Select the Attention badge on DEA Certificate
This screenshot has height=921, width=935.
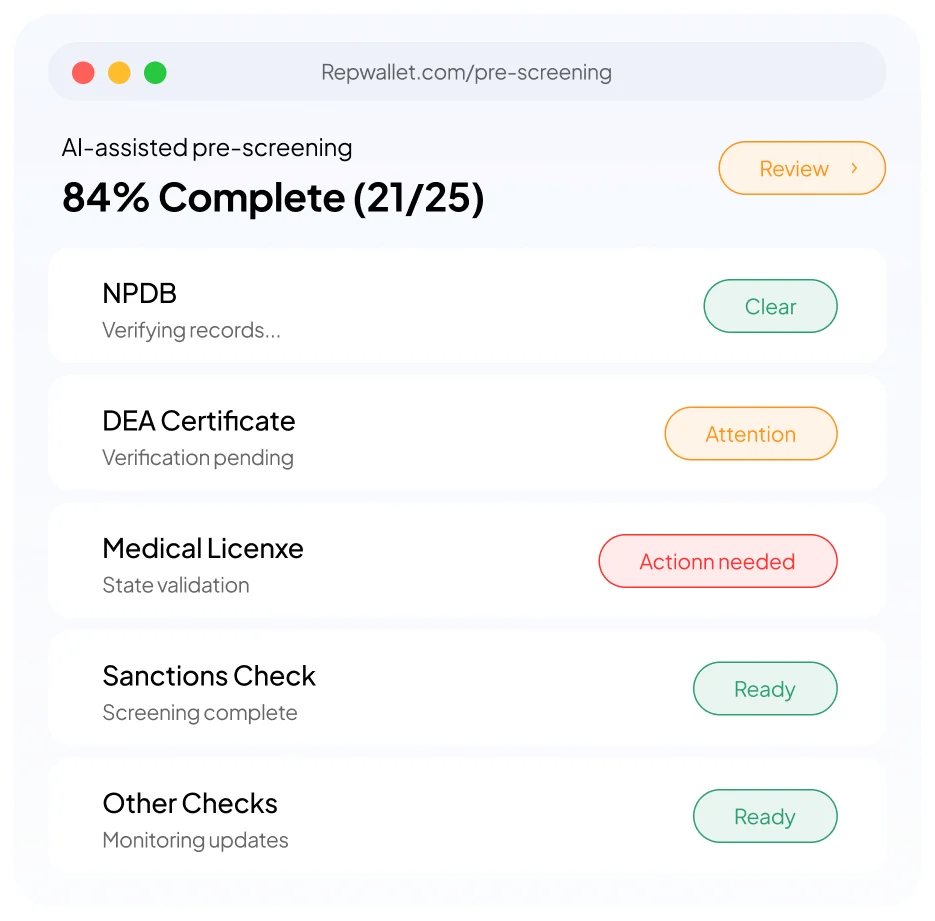pos(751,433)
